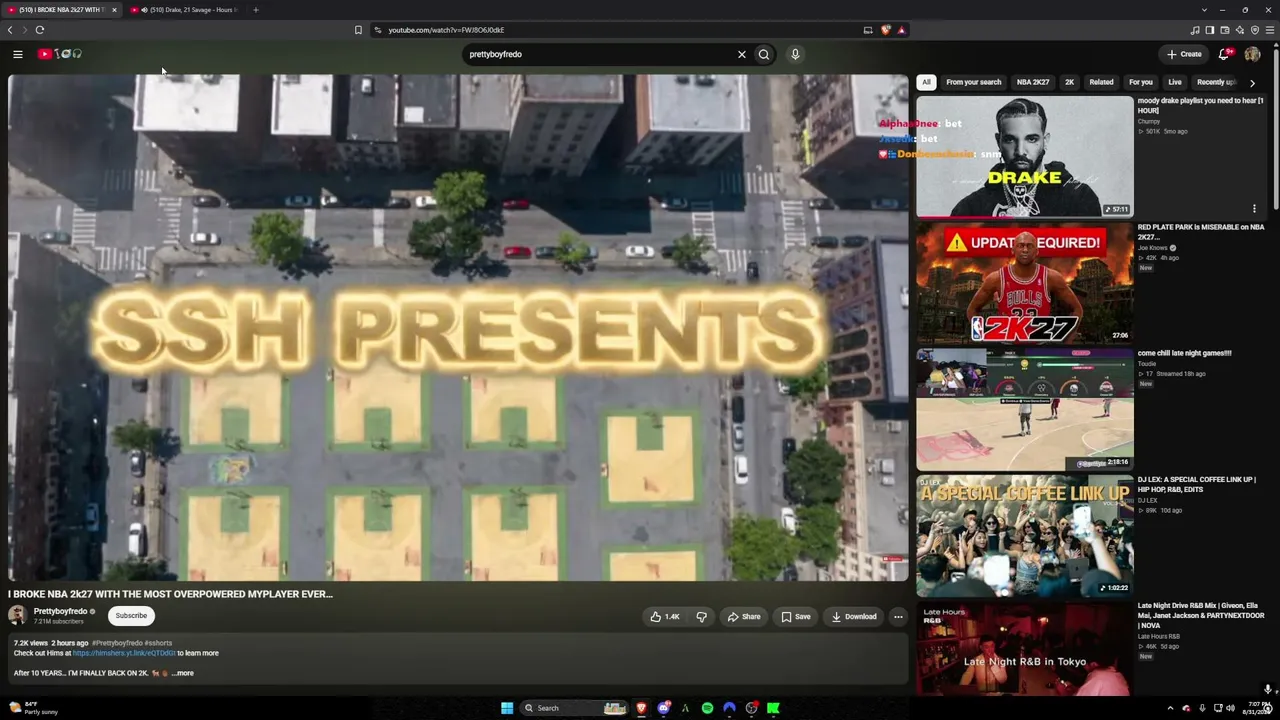Open RED PLATE PARK 2K27 thumbnail
Viewport: 1280px width, 720px height.
pyautogui.click(x=1025, y=283)
